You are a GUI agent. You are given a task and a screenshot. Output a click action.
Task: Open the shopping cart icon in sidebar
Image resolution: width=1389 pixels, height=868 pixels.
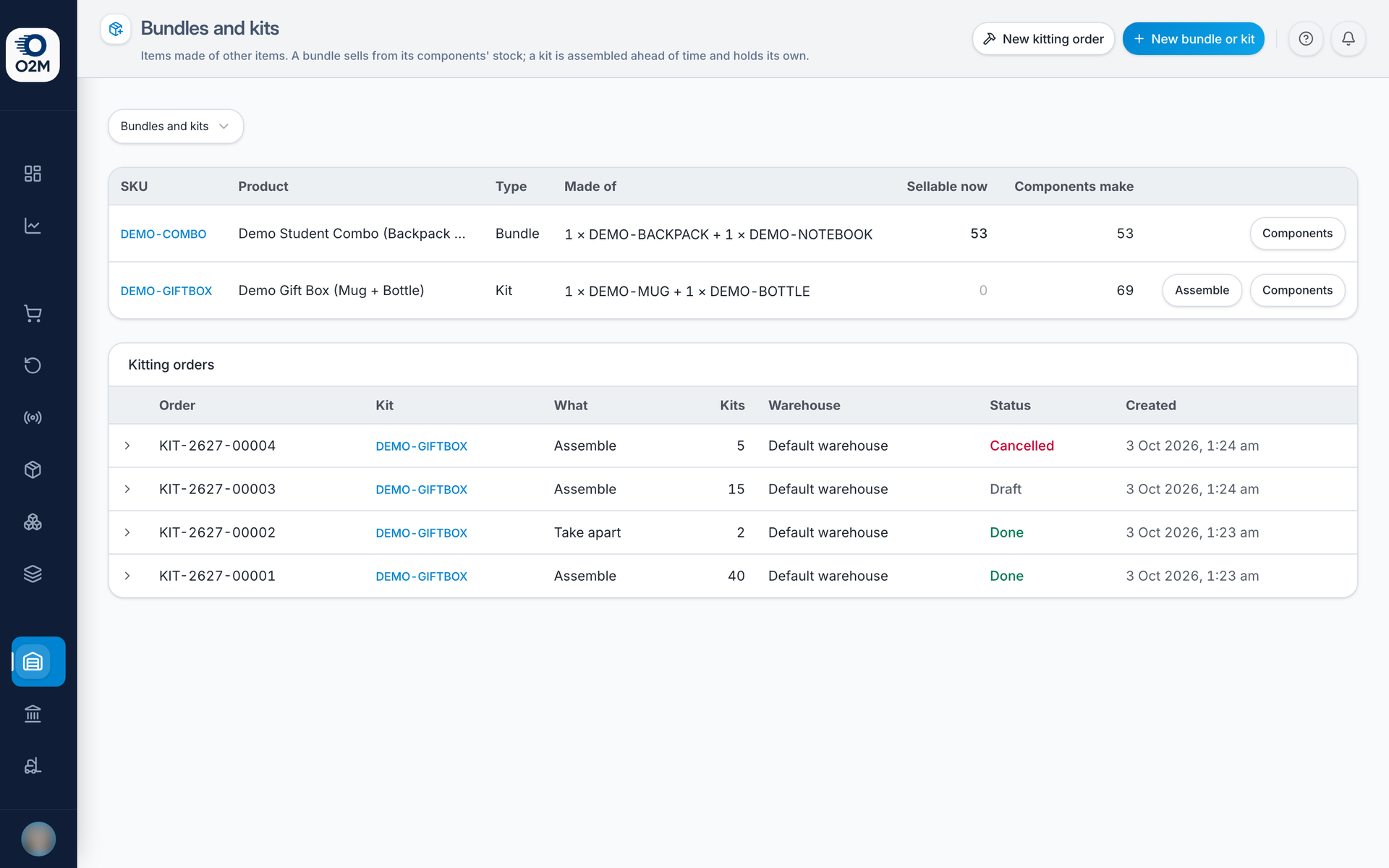pos(33,313)
